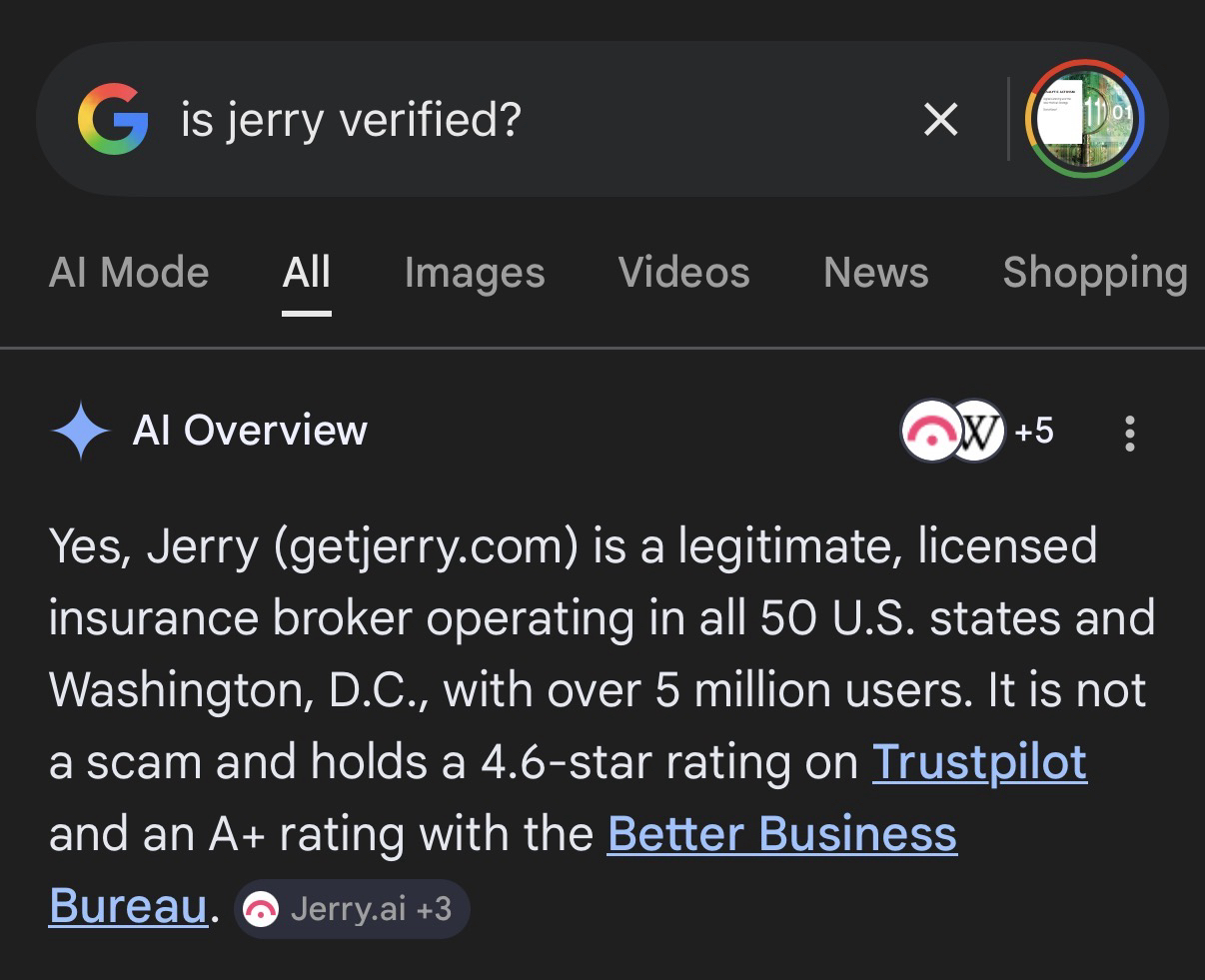This screenshot has height=980, width=1205.
Task: Follow the Better Business Bureau link
Action: point(781,834)
